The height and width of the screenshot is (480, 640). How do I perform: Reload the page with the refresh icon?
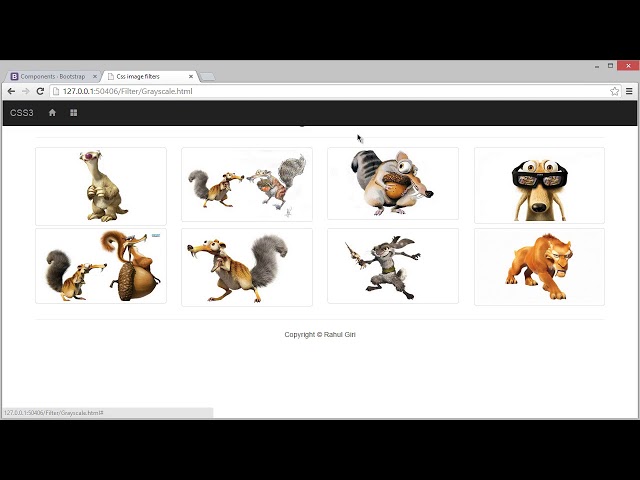[40, 91]
